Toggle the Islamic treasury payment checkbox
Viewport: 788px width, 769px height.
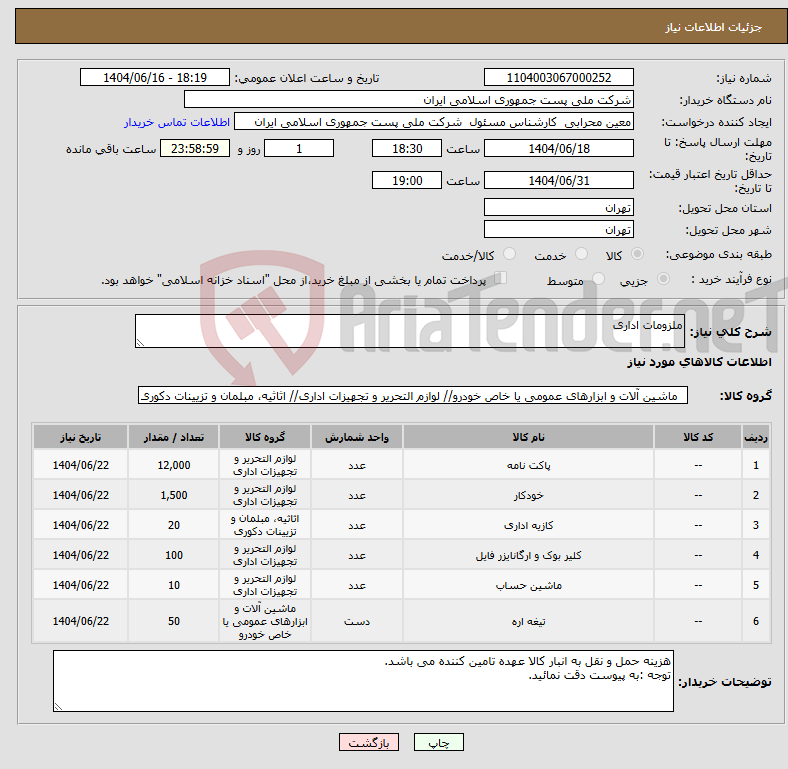pyautogui.click(x=500, y=278)
